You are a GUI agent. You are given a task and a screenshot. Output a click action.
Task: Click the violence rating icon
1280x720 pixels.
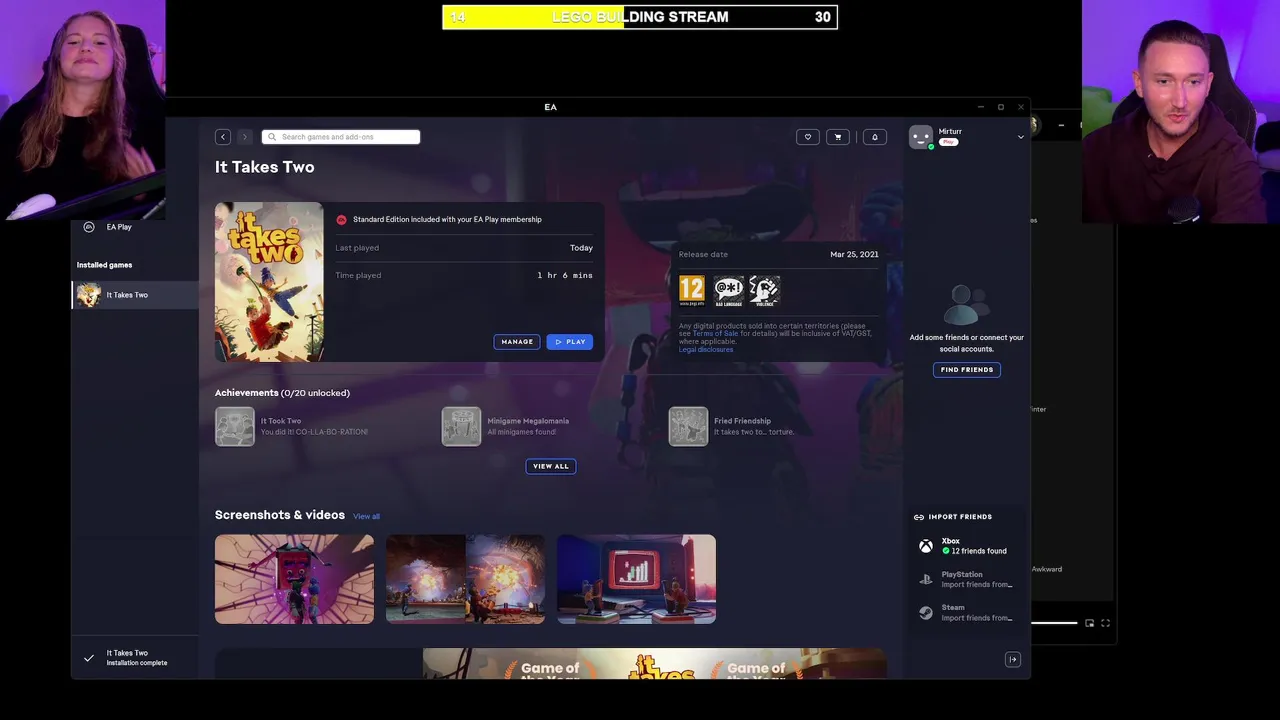click(x=765, y=291)
